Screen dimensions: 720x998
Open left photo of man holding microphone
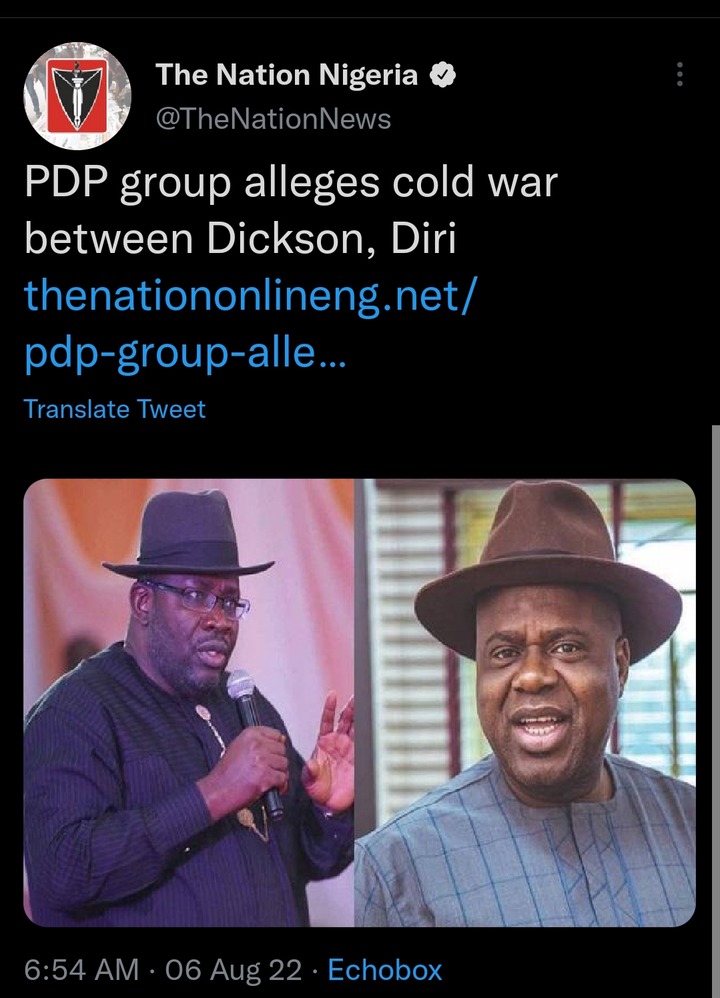coord(188,703)
